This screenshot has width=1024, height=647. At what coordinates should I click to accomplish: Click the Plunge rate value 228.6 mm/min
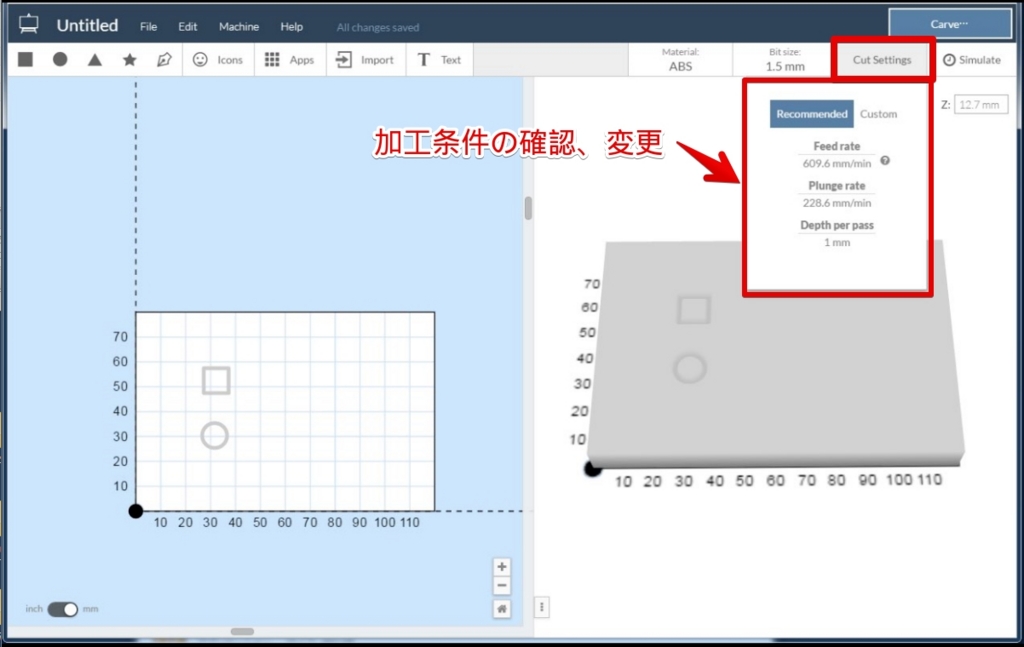[x=837, y=203]
